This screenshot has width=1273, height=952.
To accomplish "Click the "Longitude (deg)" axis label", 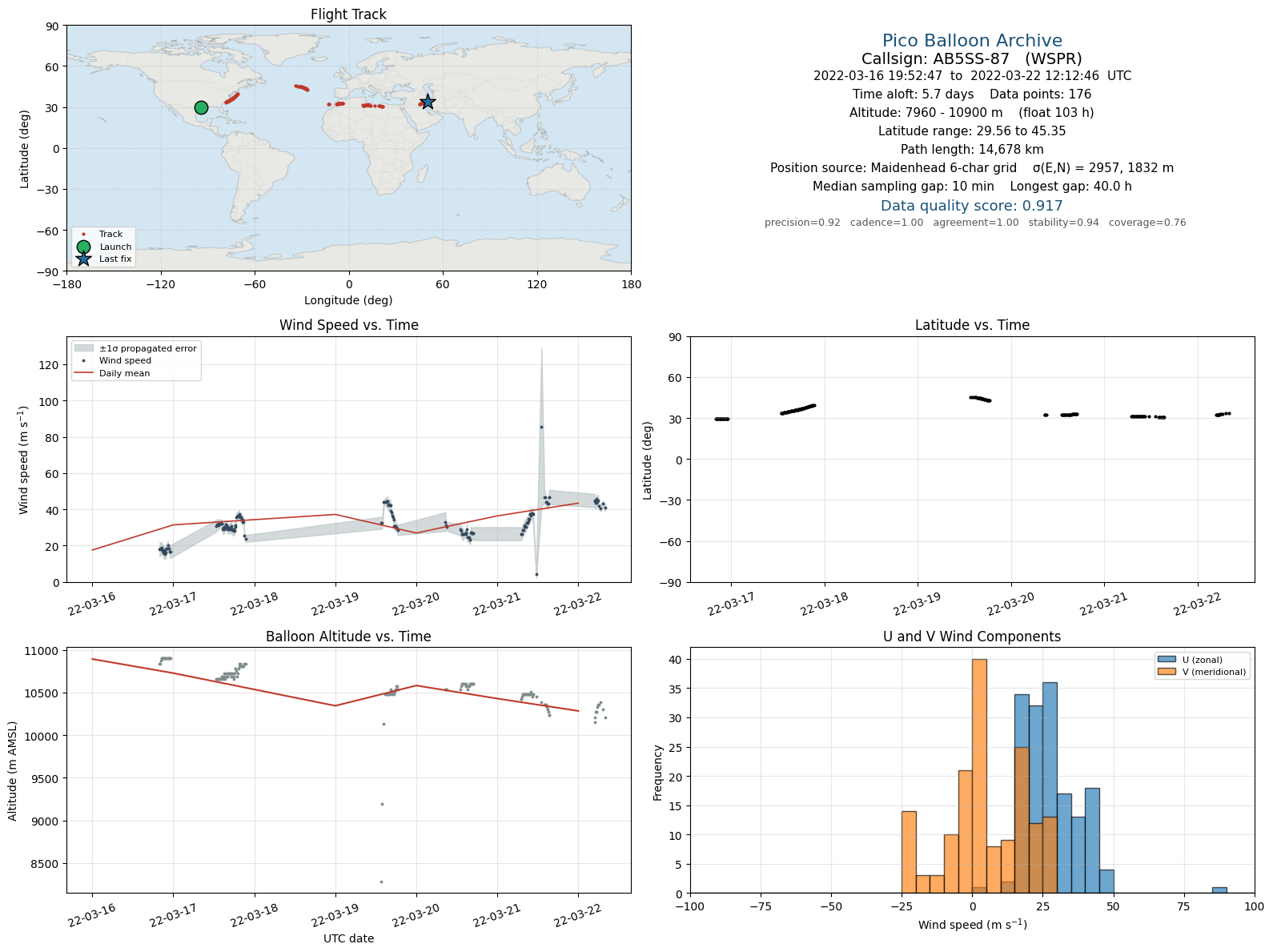I will tap(348, 300).
